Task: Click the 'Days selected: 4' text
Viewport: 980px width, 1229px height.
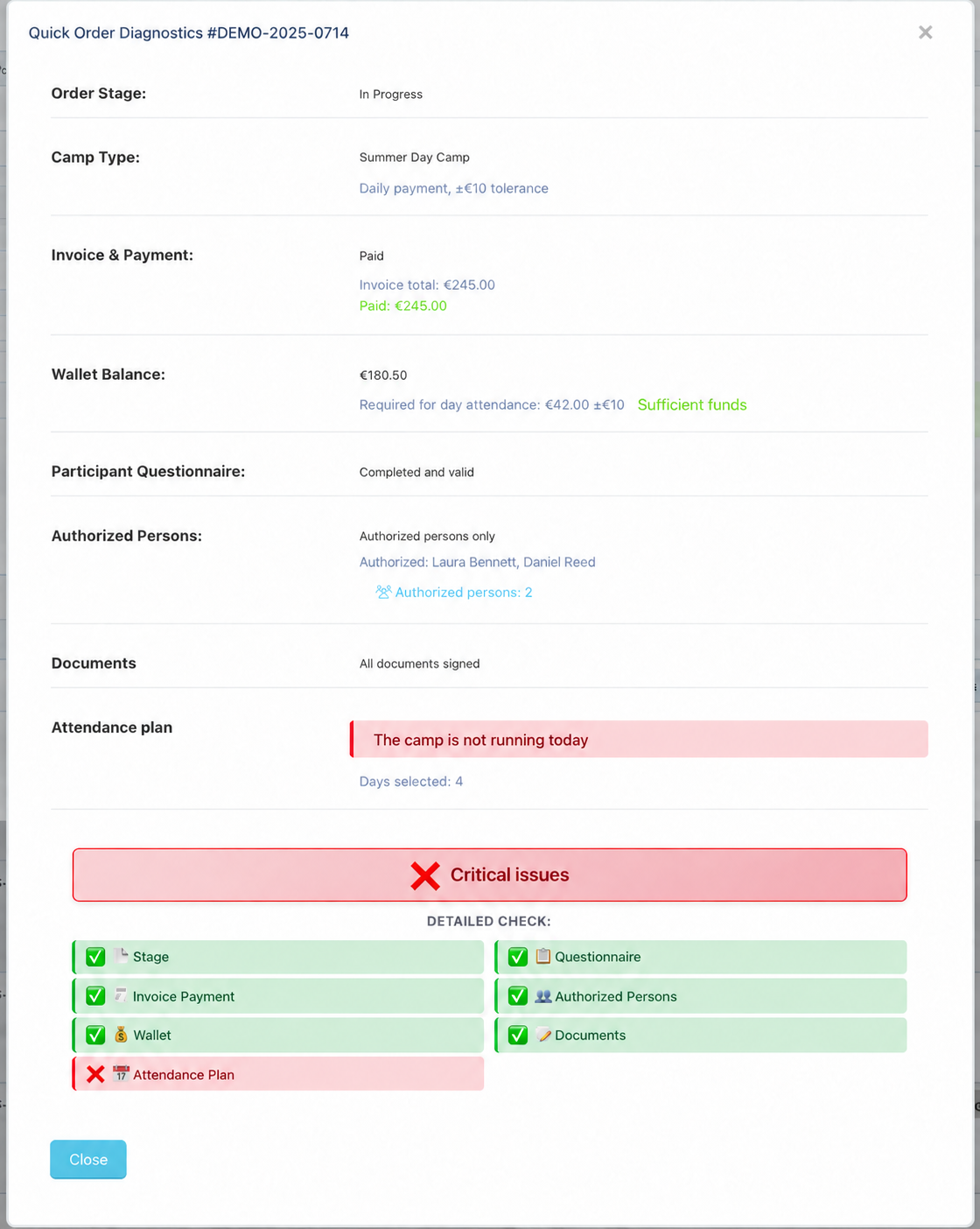Action: click(x=411, y=782)
